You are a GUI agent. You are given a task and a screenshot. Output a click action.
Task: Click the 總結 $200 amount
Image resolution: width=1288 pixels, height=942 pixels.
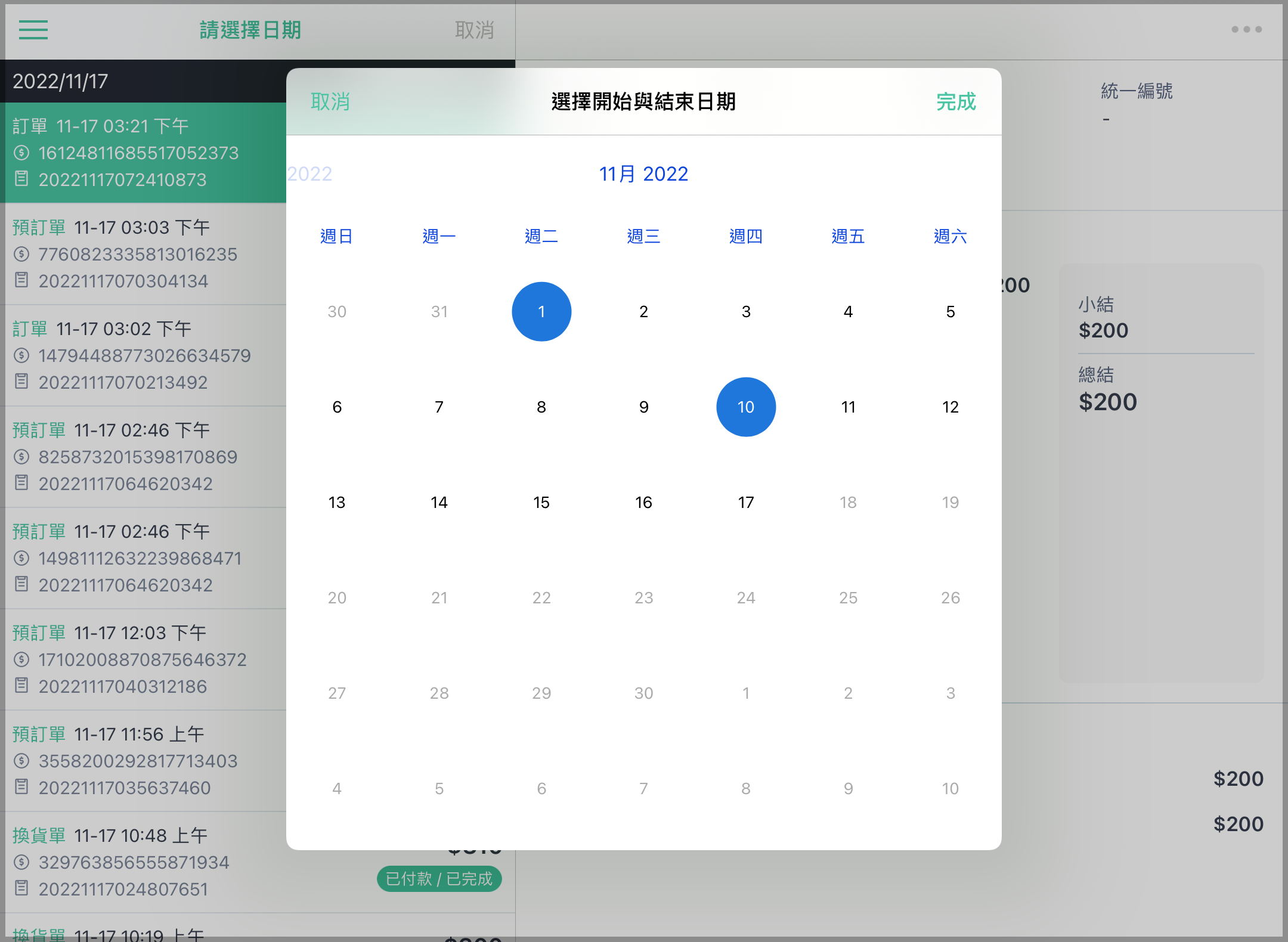(x=1108, y=402)
